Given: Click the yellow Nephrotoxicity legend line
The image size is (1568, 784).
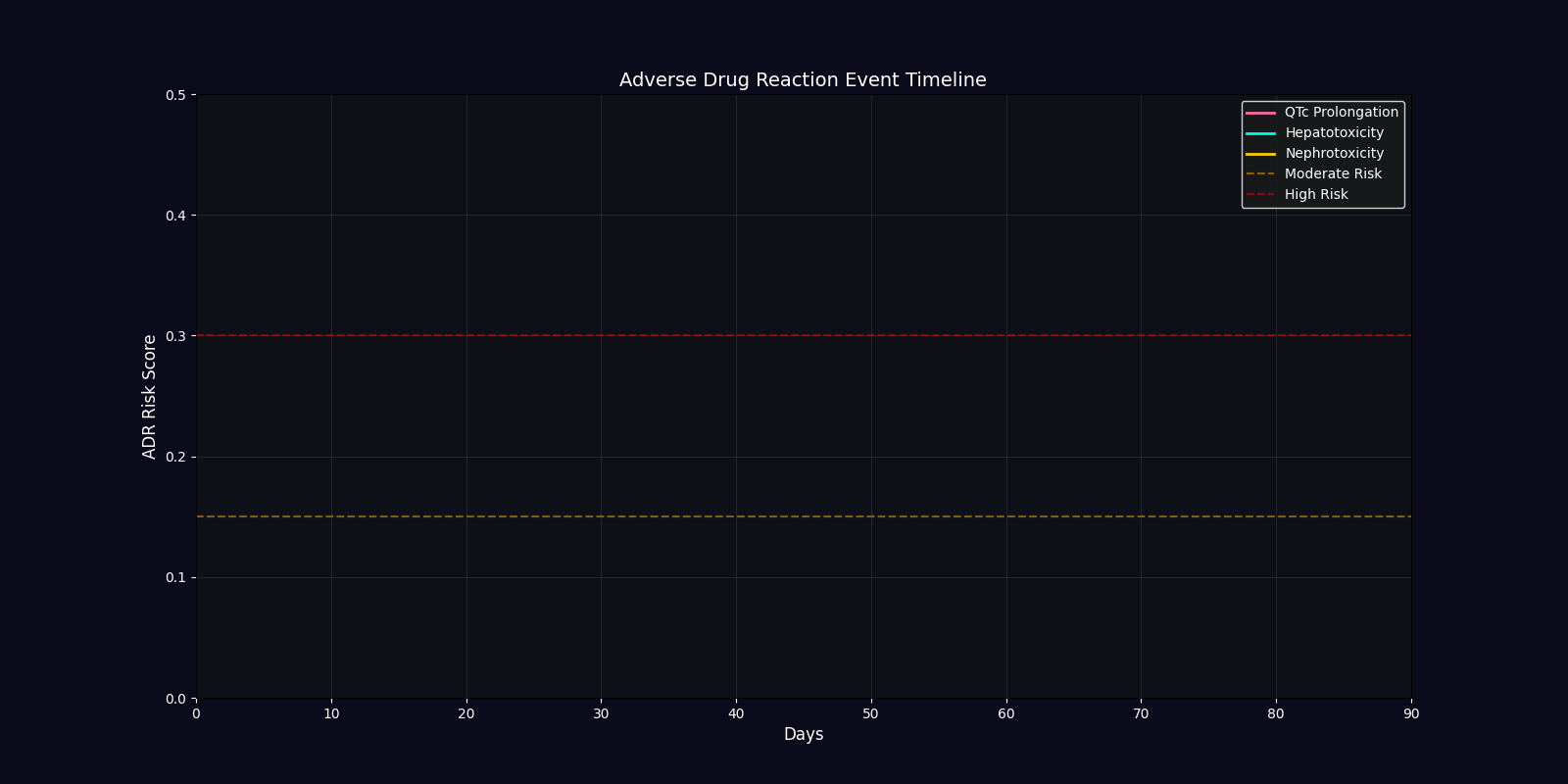Looking at the screenshot, I should point(1260,154).
